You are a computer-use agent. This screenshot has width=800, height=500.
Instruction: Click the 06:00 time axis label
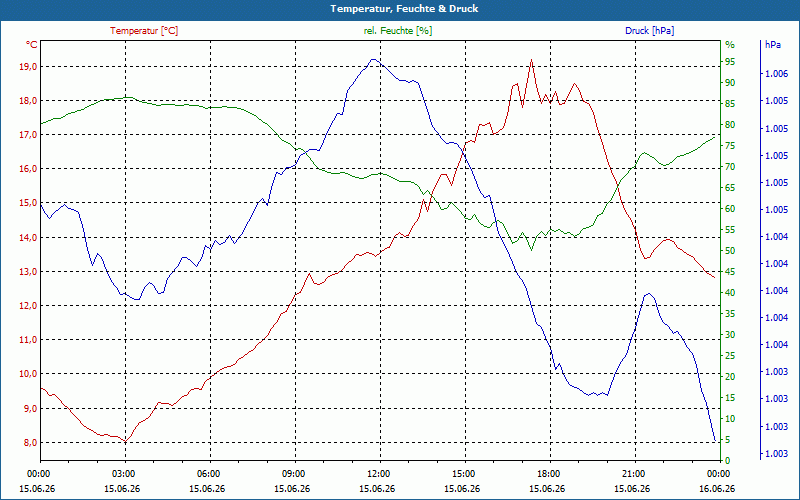tap(210, 473)
